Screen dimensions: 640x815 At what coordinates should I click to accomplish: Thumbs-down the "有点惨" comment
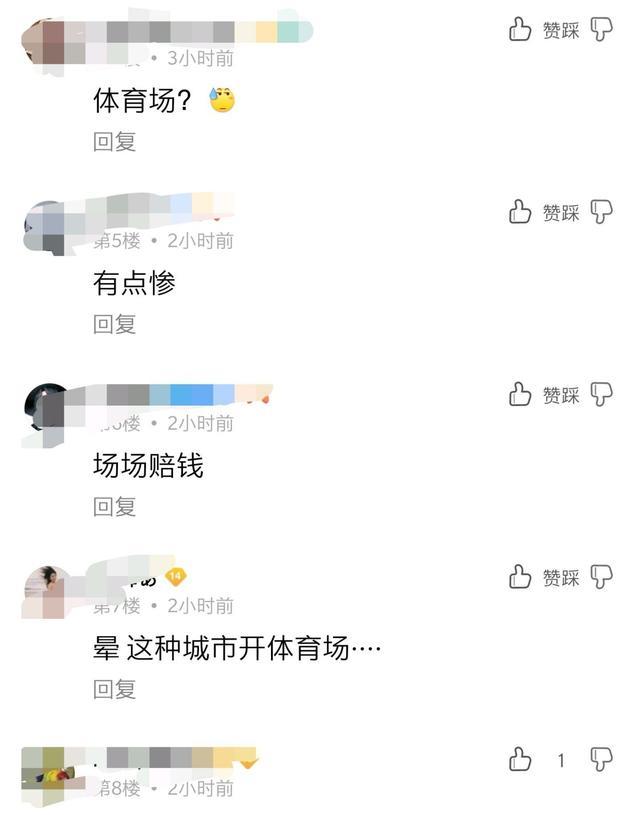click(x=602, y=212)
